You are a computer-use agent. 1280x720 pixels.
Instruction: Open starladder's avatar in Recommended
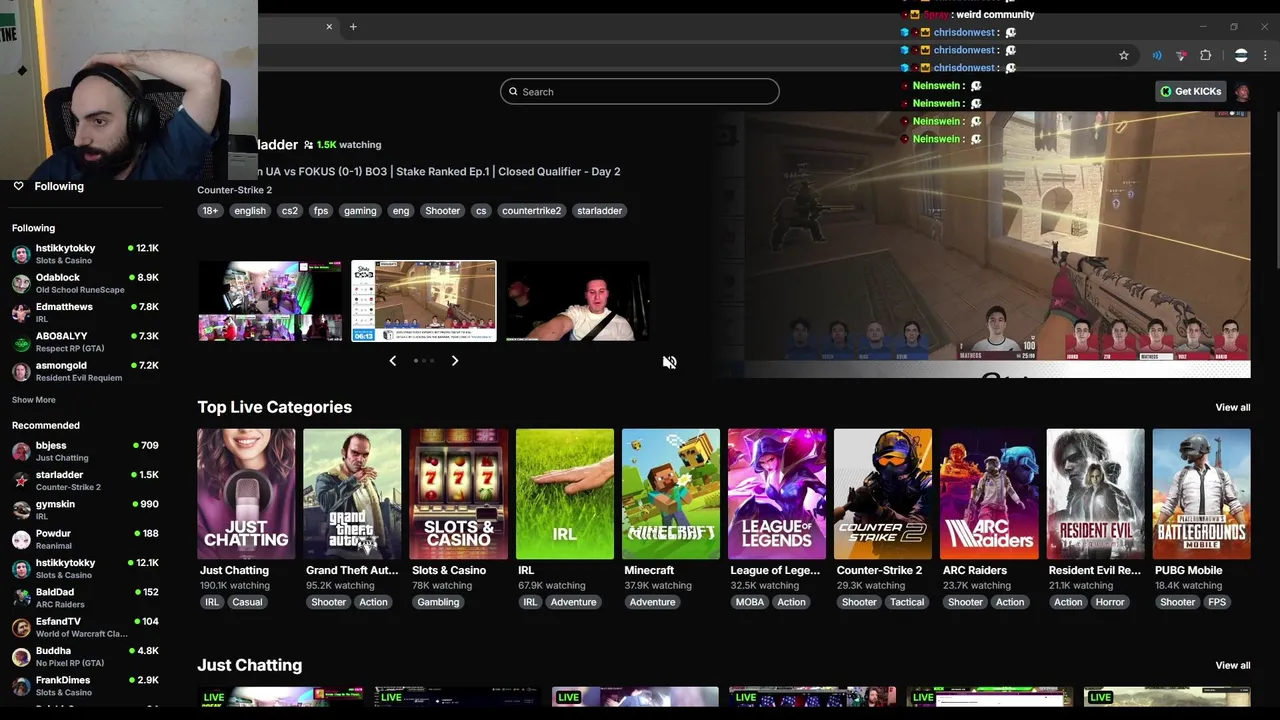21,480
